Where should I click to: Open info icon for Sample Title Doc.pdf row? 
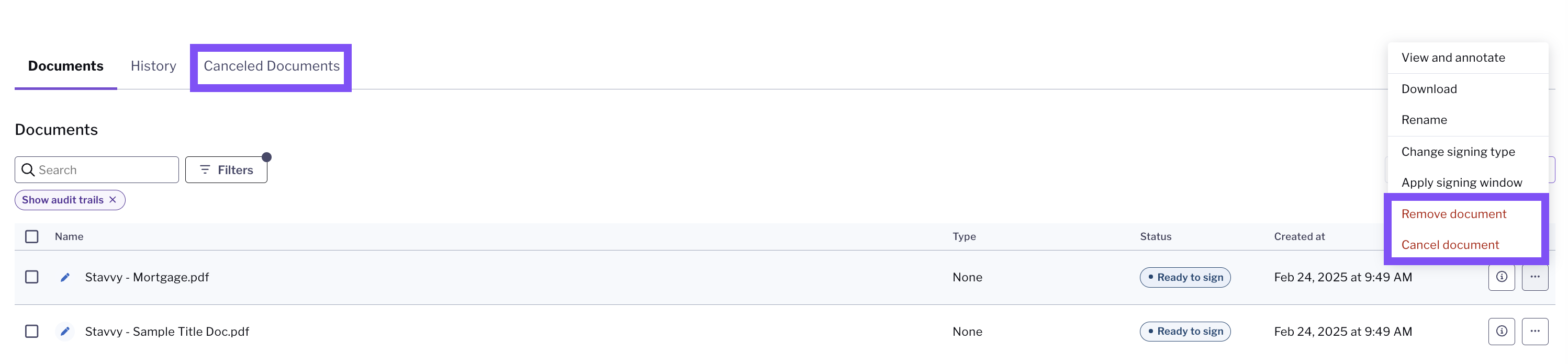1502,331
